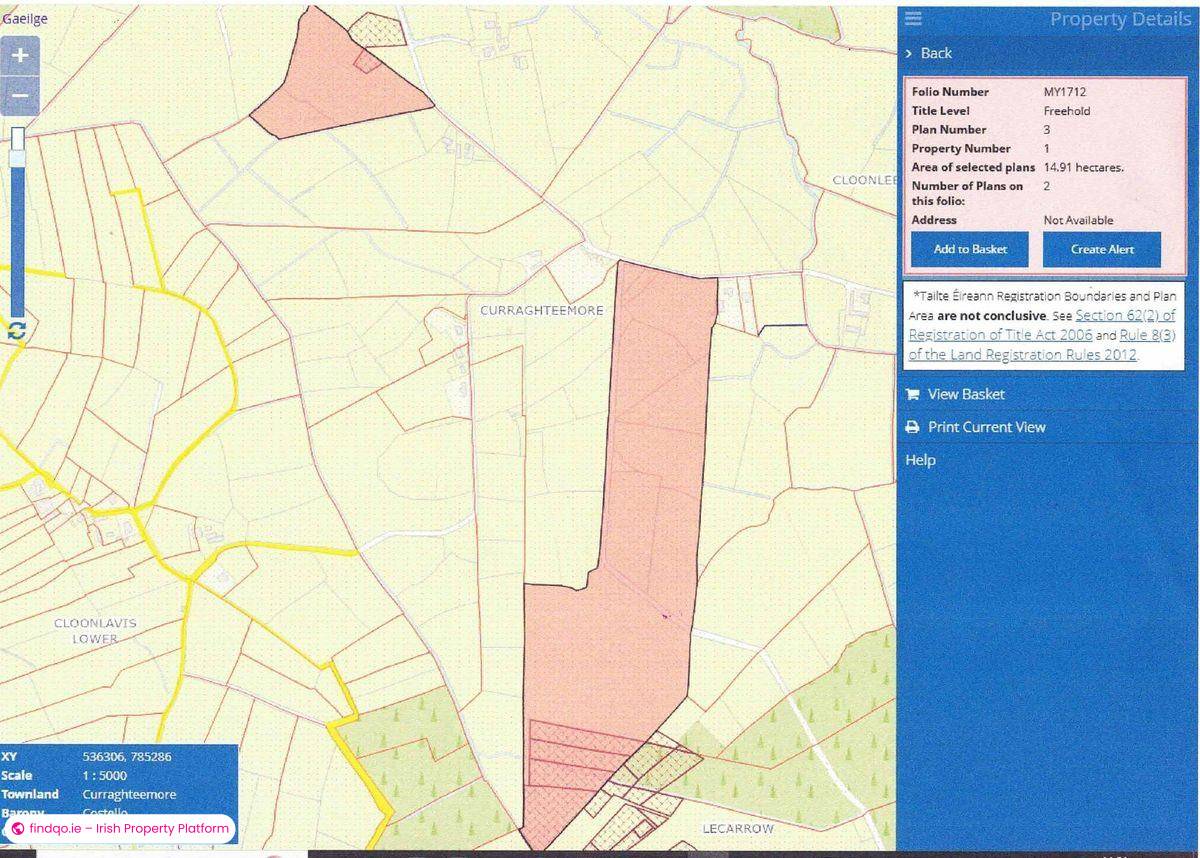This screenshot has height=858, width=1200.
Task: Click the shopping cart icon beside View Basket
Action: (912, 394)
